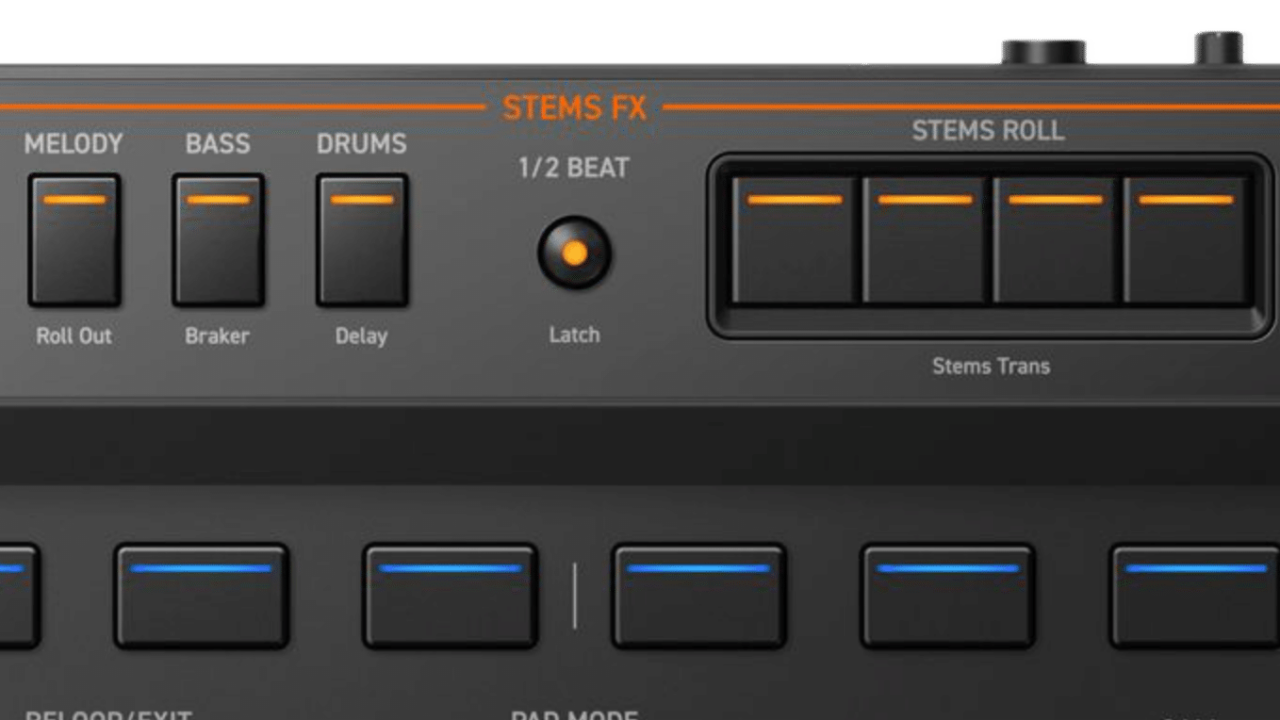Viewport: 1280px width, 720px height.
Task: Select the MELODY stem button
Action: click(75, 238)
